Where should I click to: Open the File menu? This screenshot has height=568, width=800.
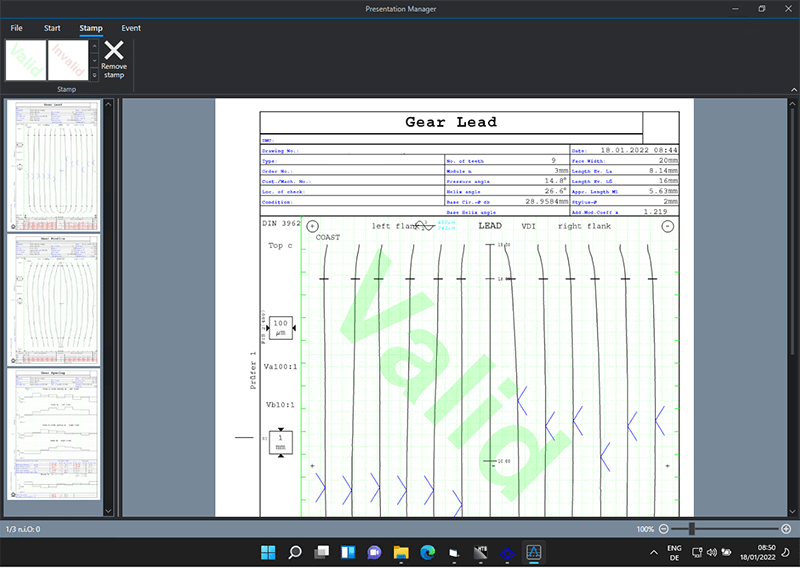point(16,28)
